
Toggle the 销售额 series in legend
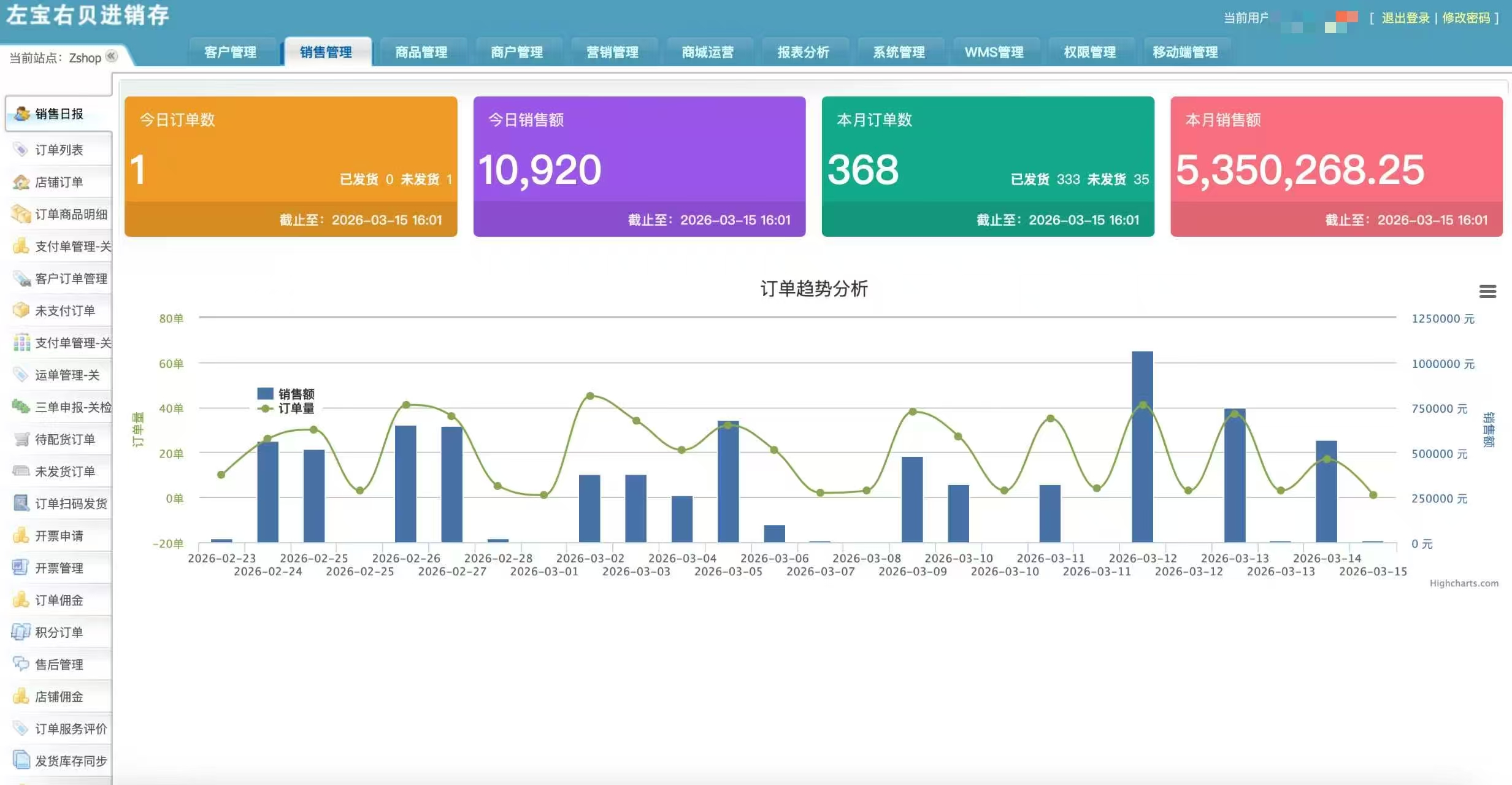tap(286, 394)
